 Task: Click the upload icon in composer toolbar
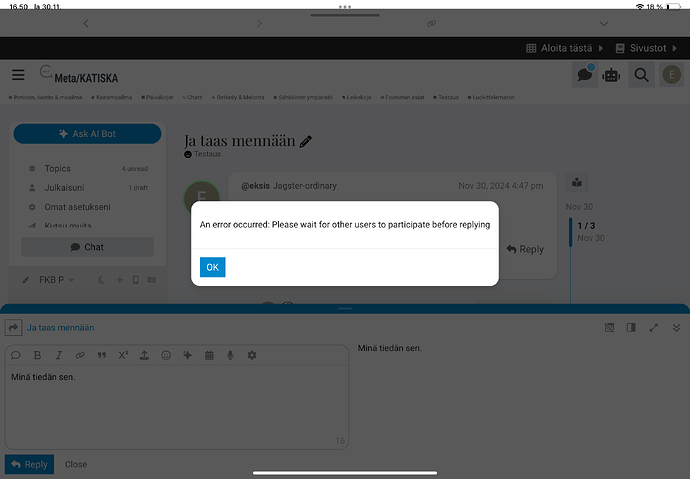click(x=144, y=355)
